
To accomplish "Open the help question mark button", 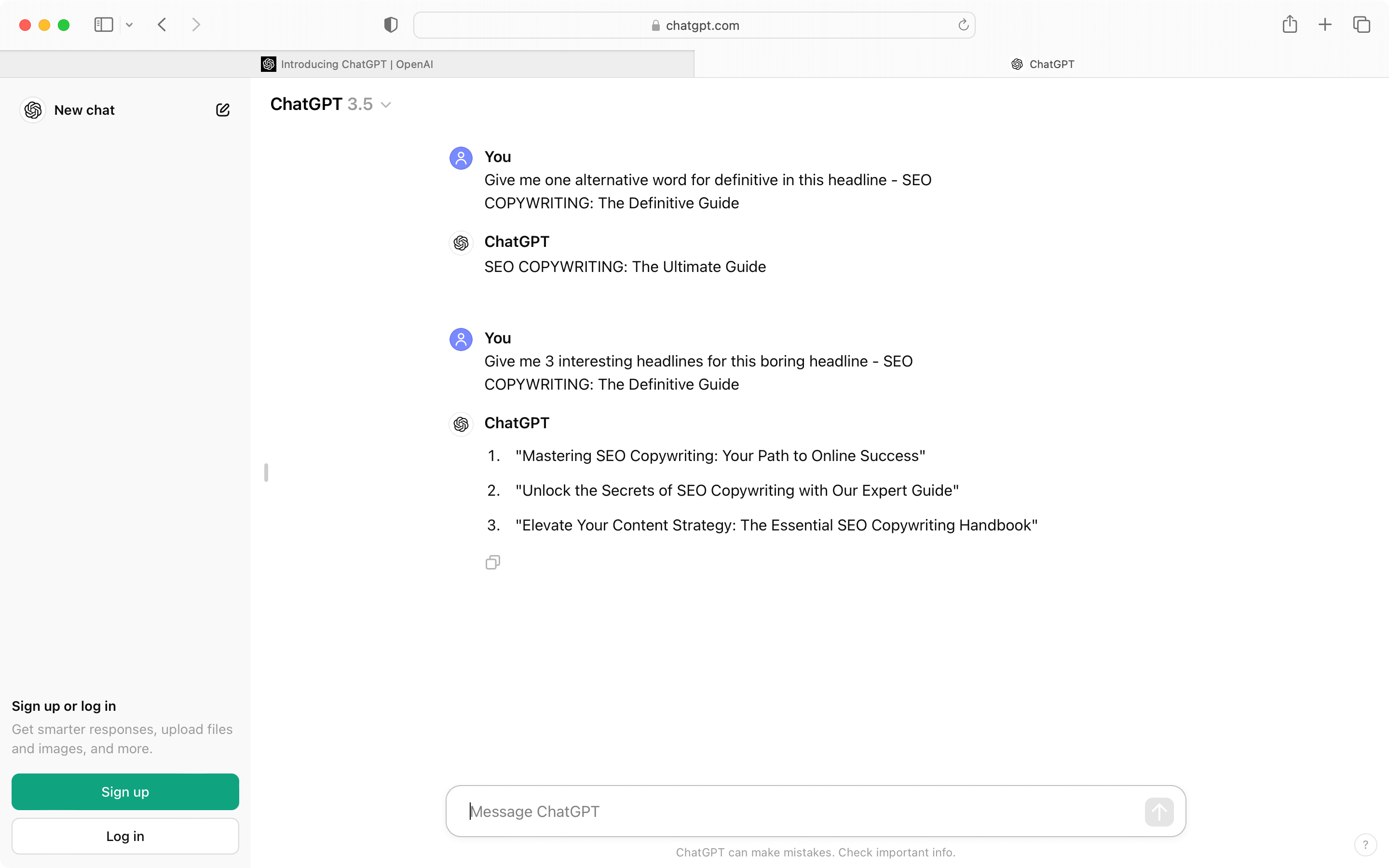I will [x=1365, y=844].
